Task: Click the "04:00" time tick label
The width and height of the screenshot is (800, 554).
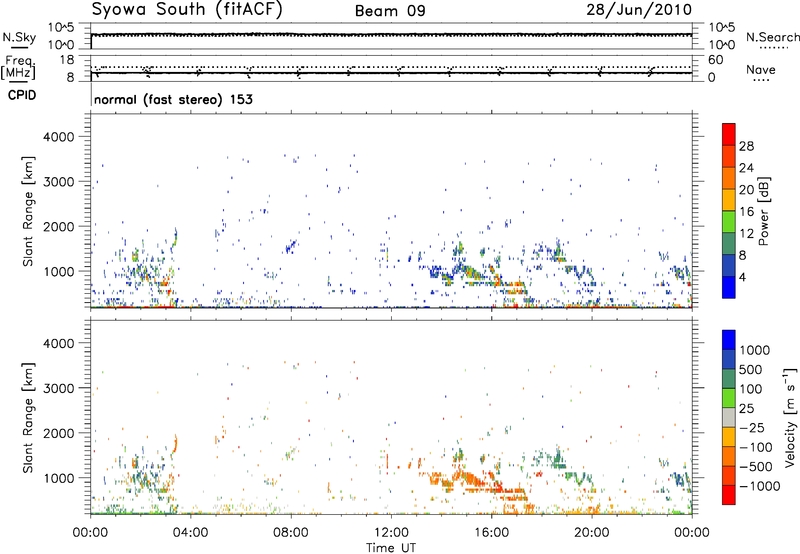Action: click(x=190, y=533)
